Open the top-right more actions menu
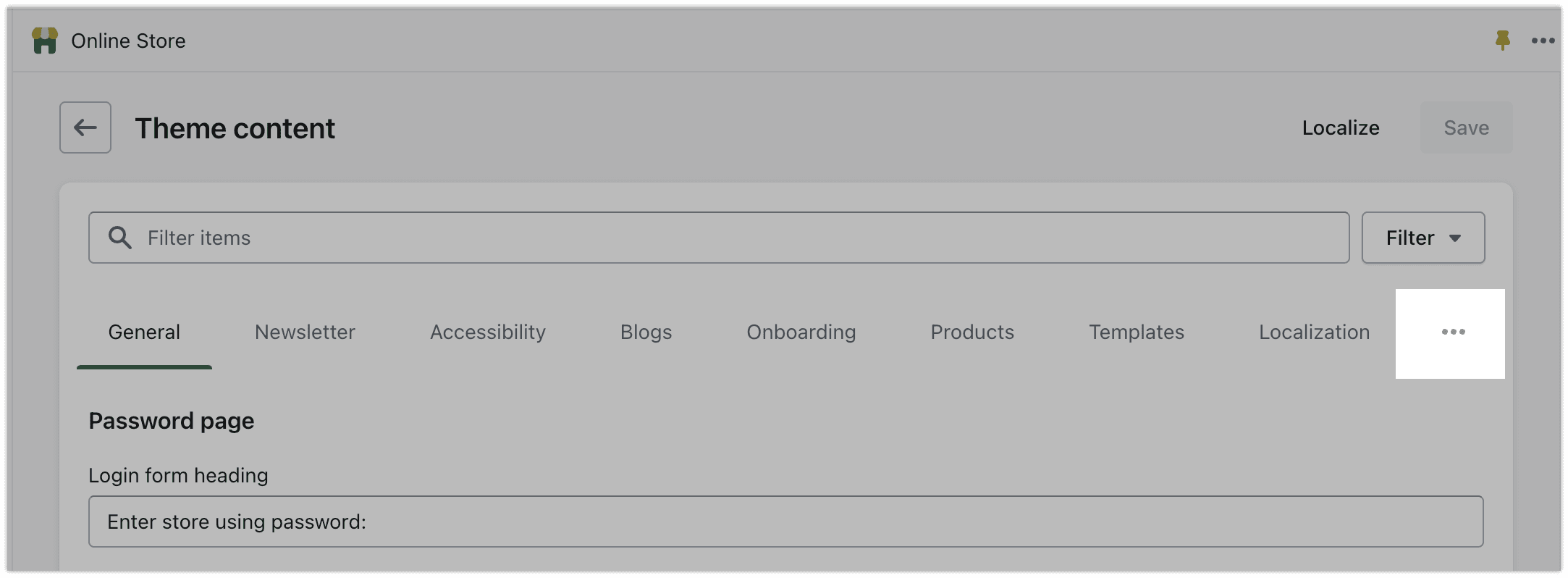Screen dimensions: 1568x578 click(x=1543, y=41)
